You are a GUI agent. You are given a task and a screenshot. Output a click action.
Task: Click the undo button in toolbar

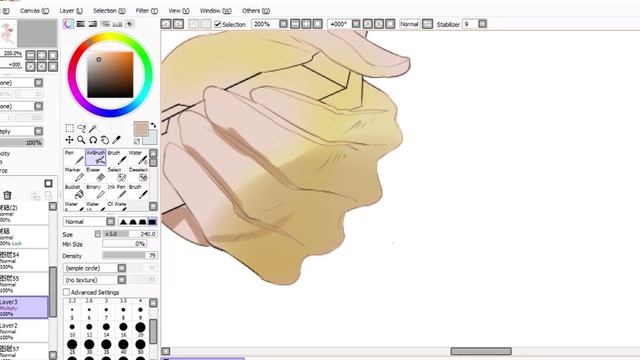(166, 24)
